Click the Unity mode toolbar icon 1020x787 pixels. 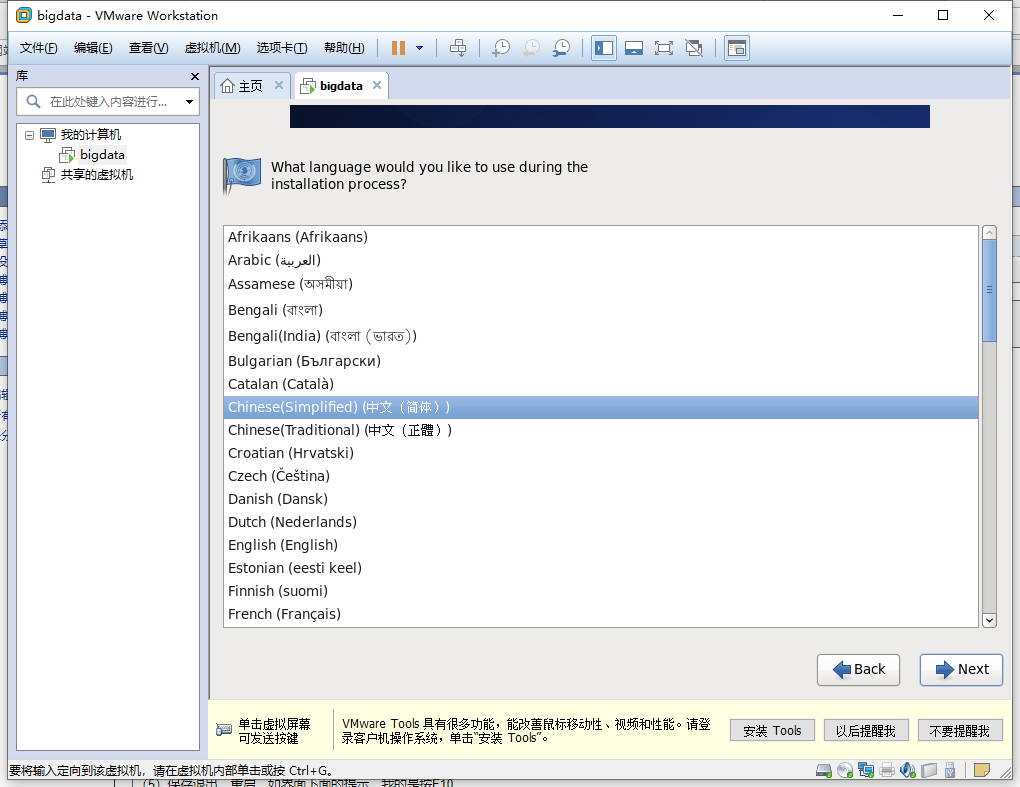click(x=694, y=47)
